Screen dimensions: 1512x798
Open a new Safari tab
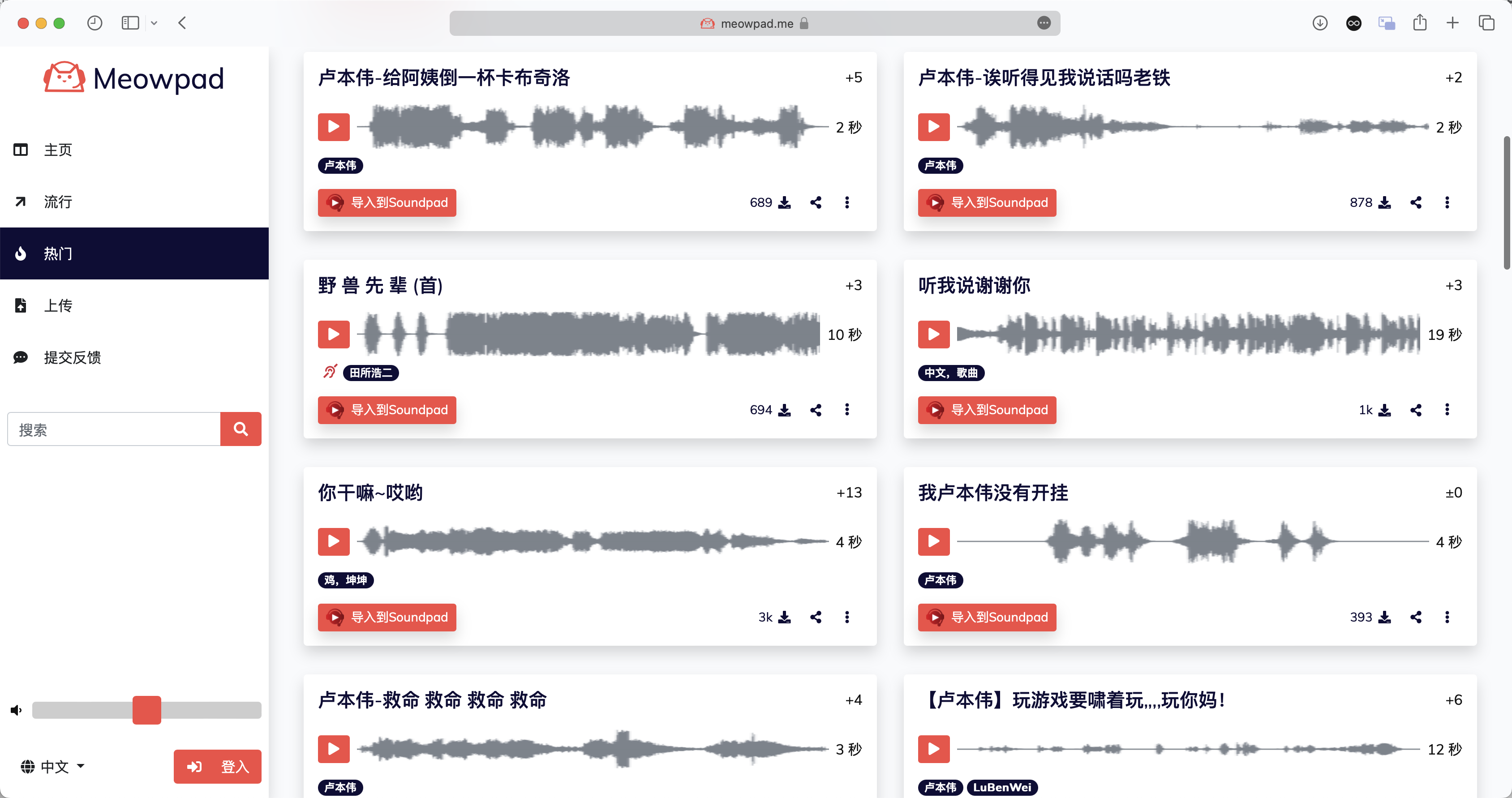[1453, 23]
